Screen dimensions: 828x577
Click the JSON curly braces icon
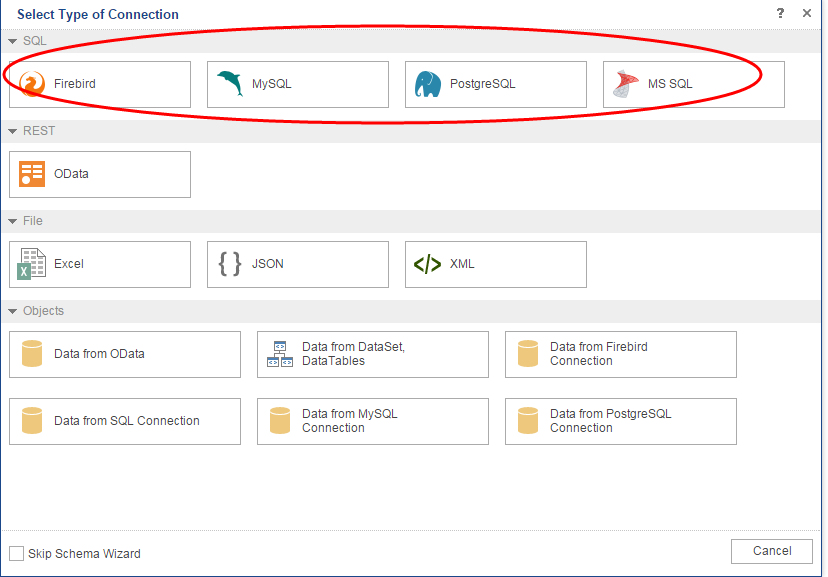pyautogui.click(x=230, y=264)
